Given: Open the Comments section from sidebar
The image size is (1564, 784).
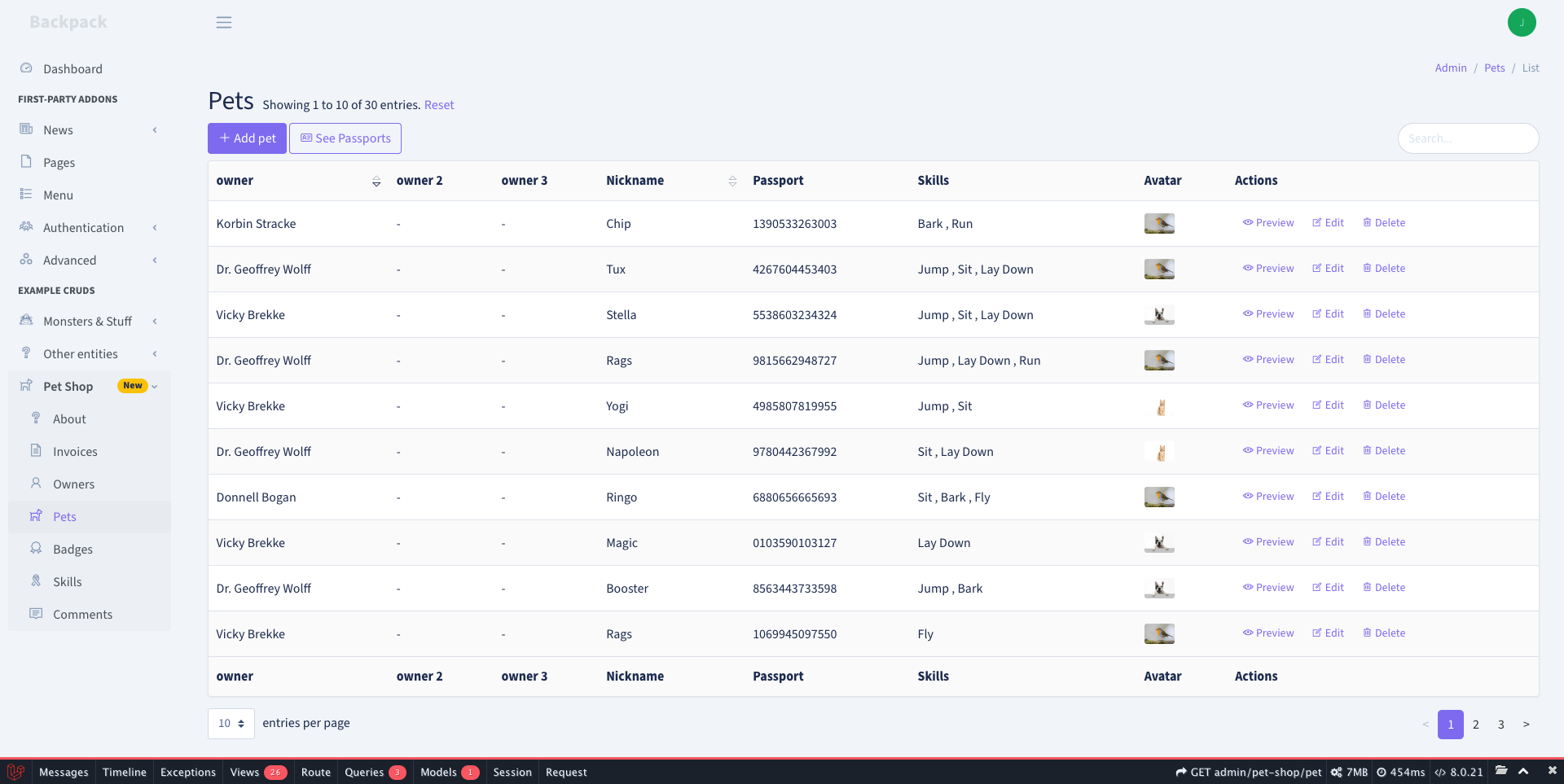Looking at the screenshot, I should click(x=82, y=614).
